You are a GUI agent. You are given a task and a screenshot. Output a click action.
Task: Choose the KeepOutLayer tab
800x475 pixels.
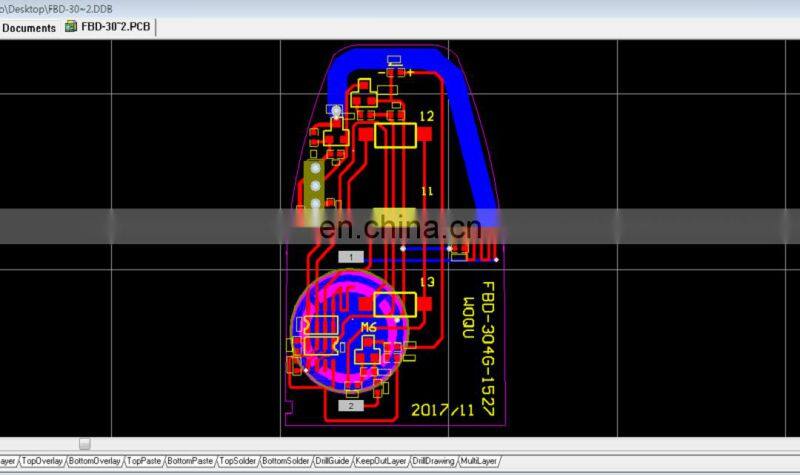click(381, 461)
